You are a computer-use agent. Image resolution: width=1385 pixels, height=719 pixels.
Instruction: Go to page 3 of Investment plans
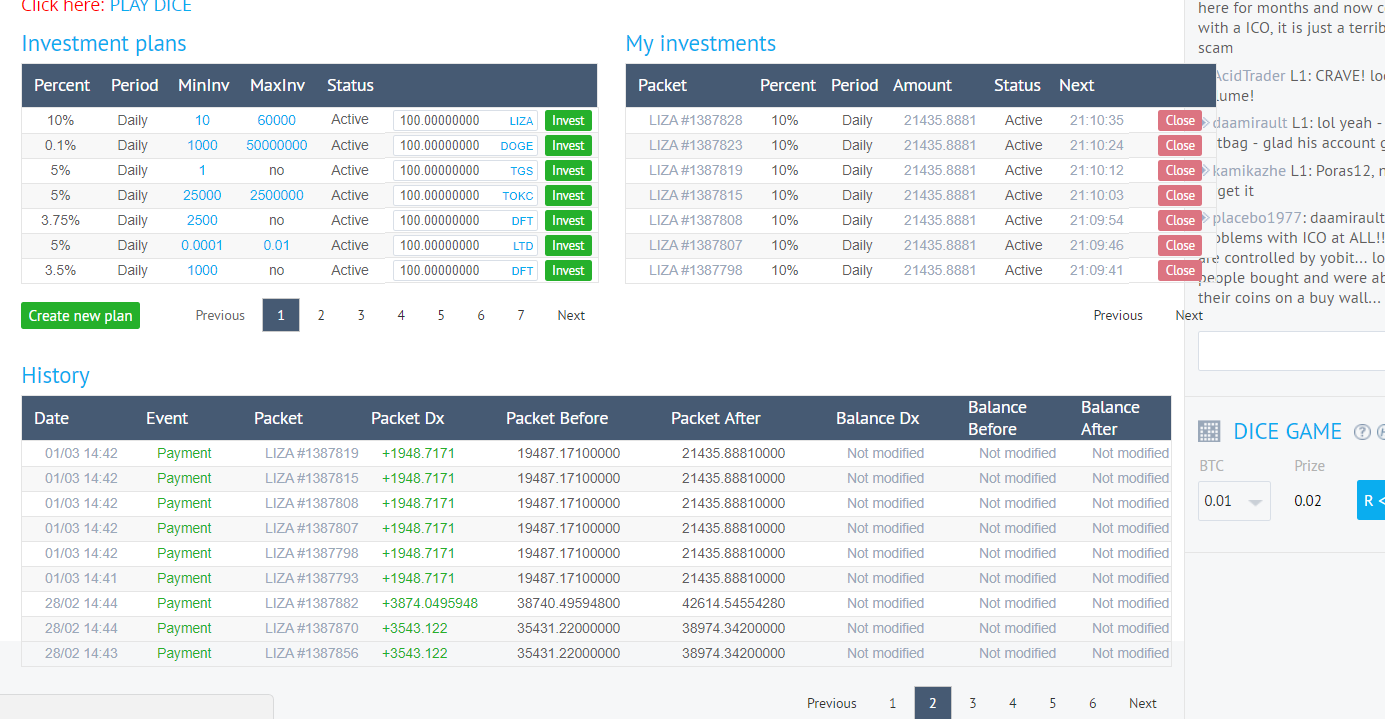click(361, 315)
